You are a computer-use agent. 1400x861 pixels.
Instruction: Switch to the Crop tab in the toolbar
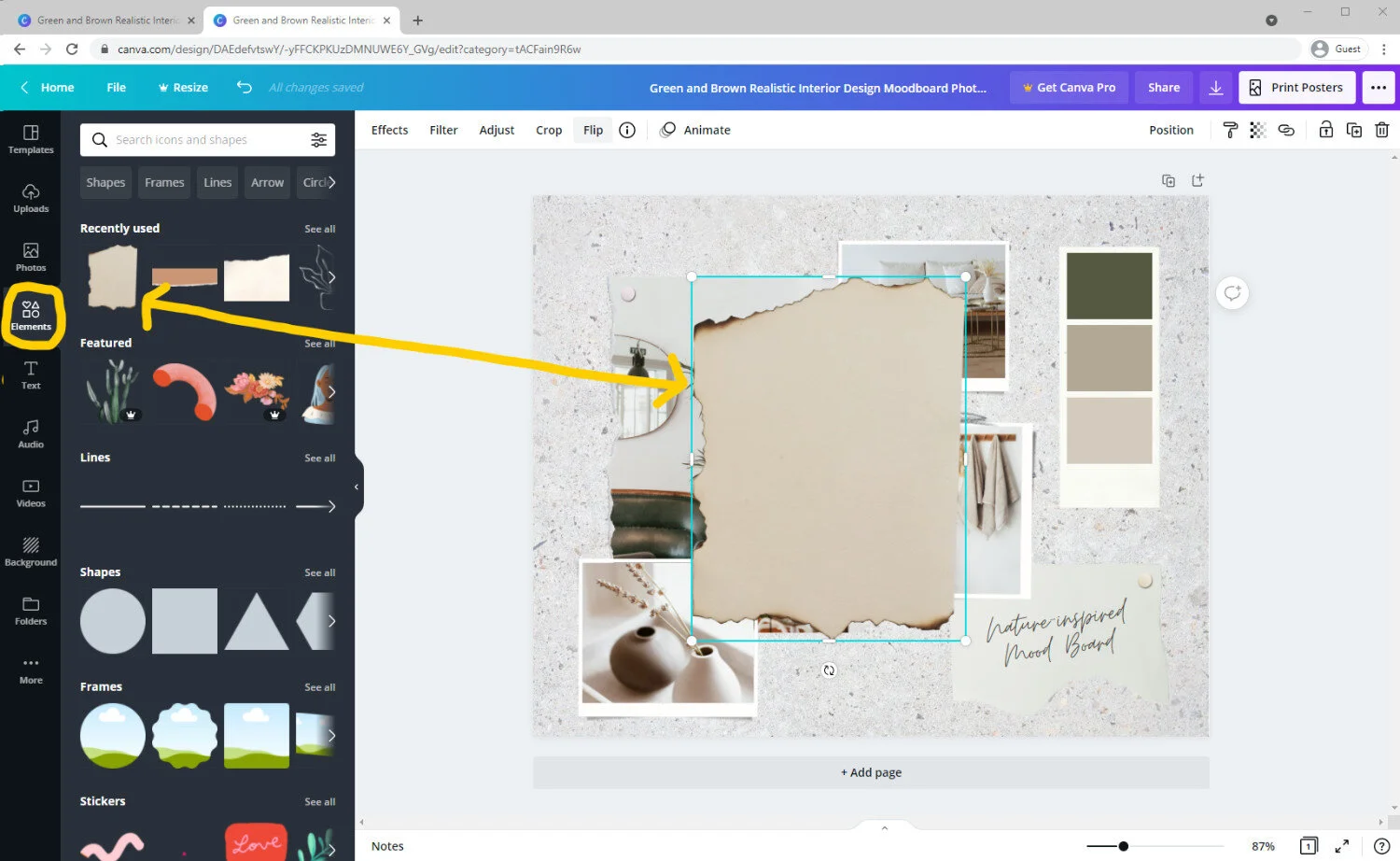[549, 130]
